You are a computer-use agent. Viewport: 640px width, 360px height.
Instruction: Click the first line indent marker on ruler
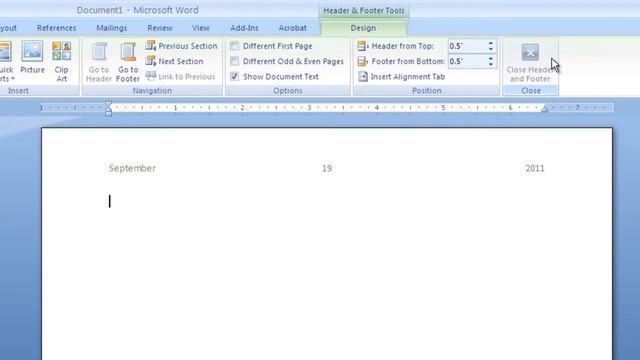coord(108,104)
